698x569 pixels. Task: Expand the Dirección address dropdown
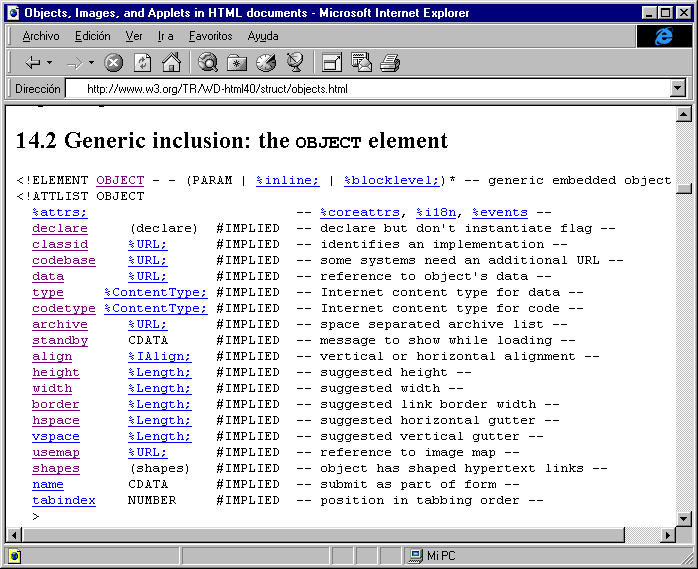[678, 88]
